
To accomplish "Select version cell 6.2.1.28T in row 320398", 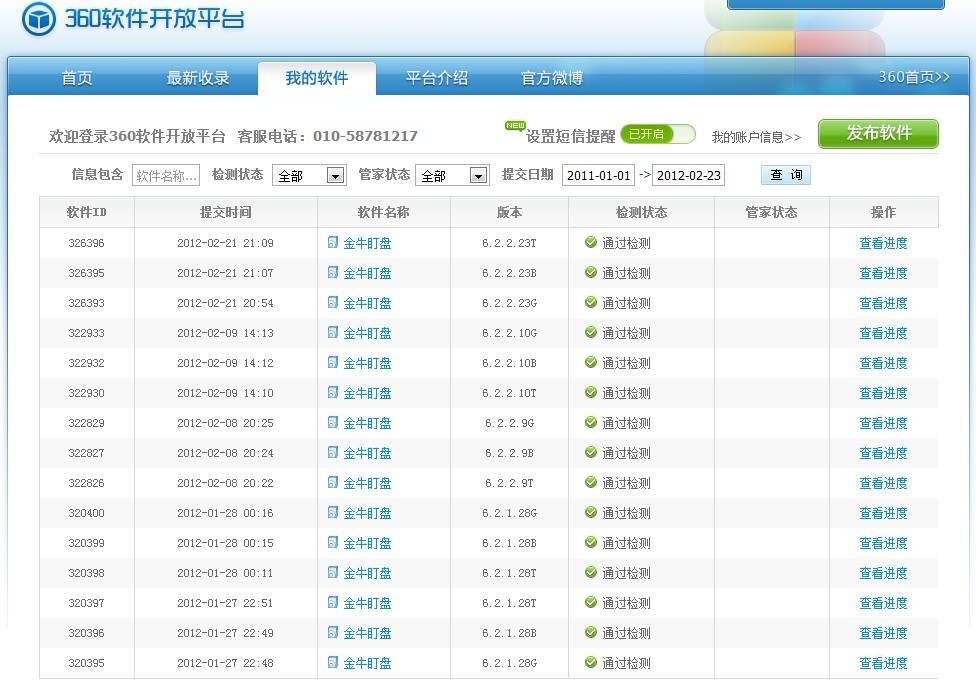I will [509, 573].
